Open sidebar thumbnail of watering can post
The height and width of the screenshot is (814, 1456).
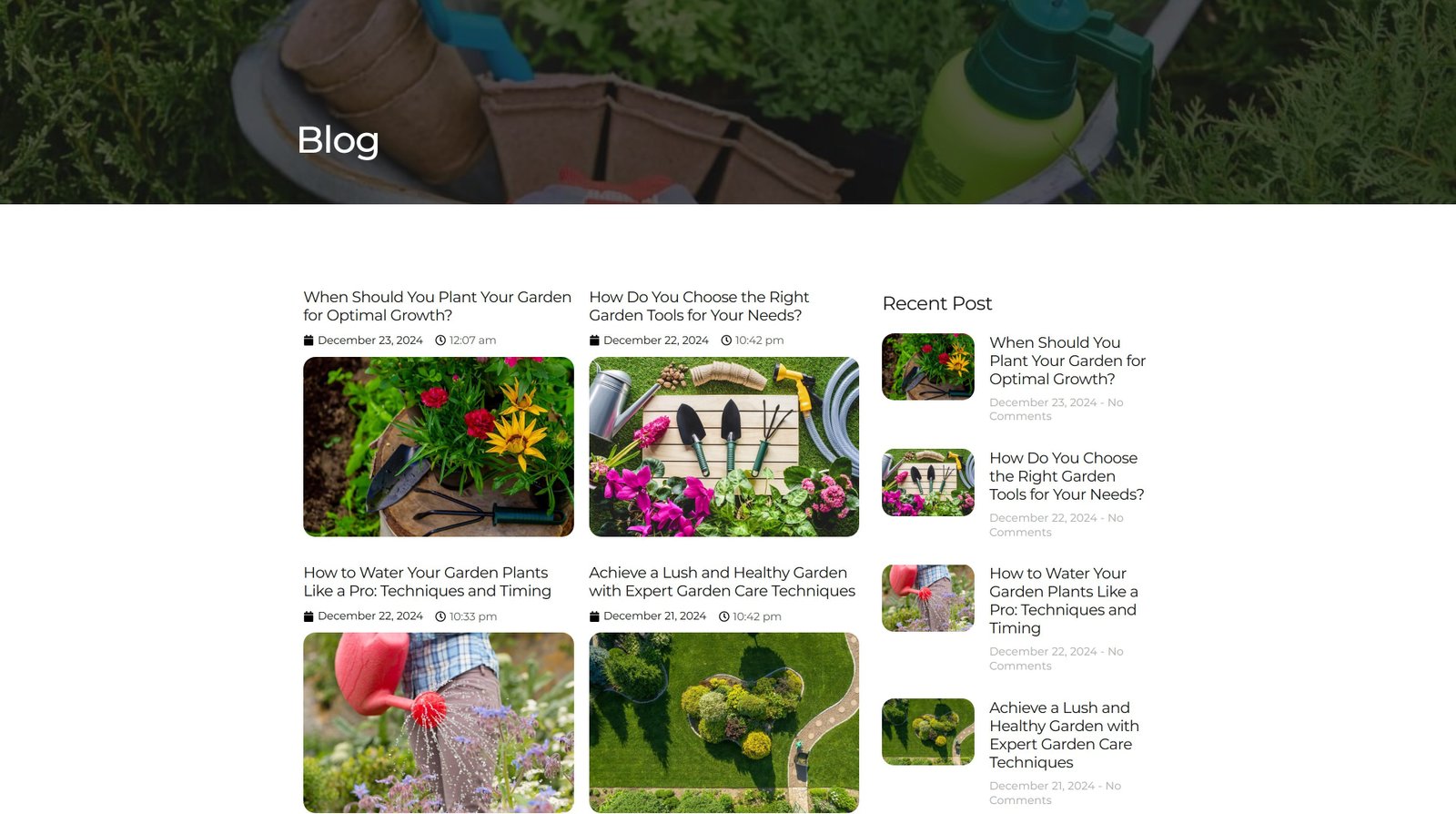[x=928, y=598]
